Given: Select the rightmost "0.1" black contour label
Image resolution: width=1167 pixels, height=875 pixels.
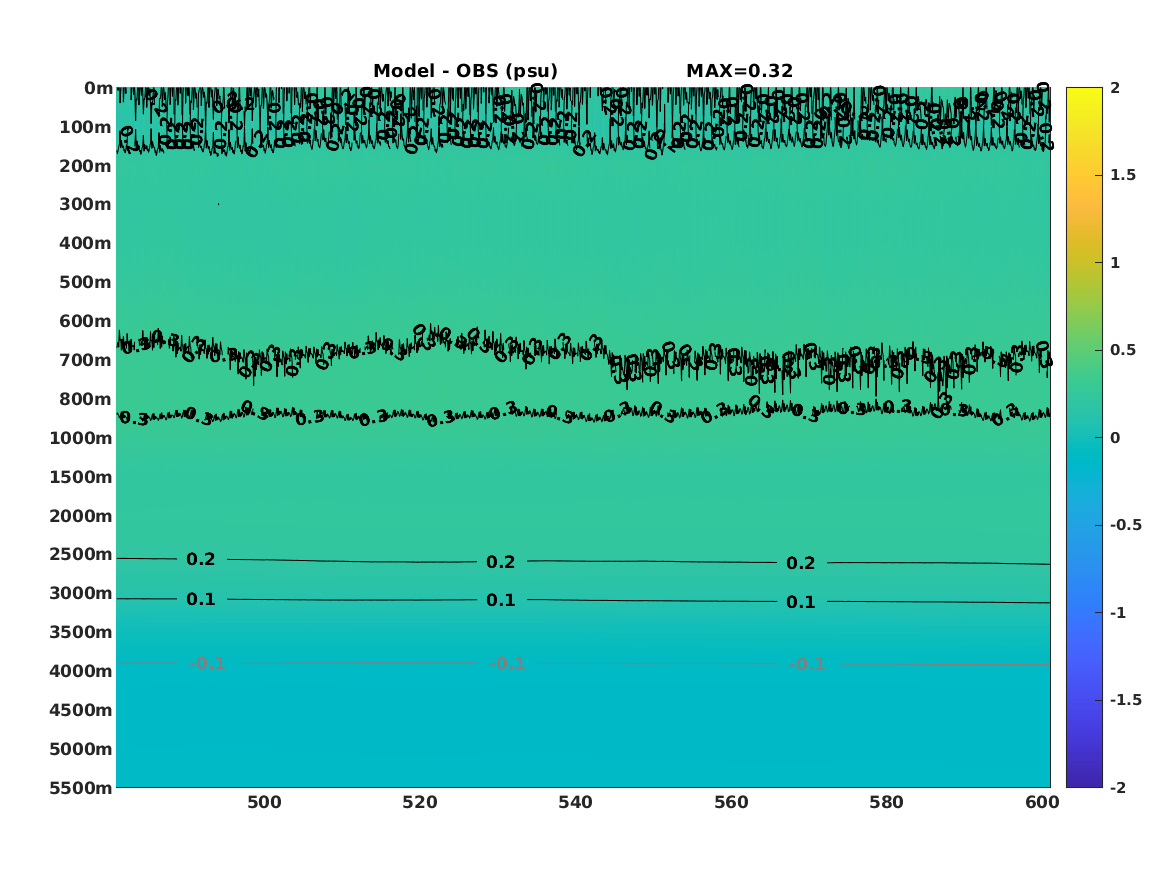Looking at the screenshot, I should [801, 602].
